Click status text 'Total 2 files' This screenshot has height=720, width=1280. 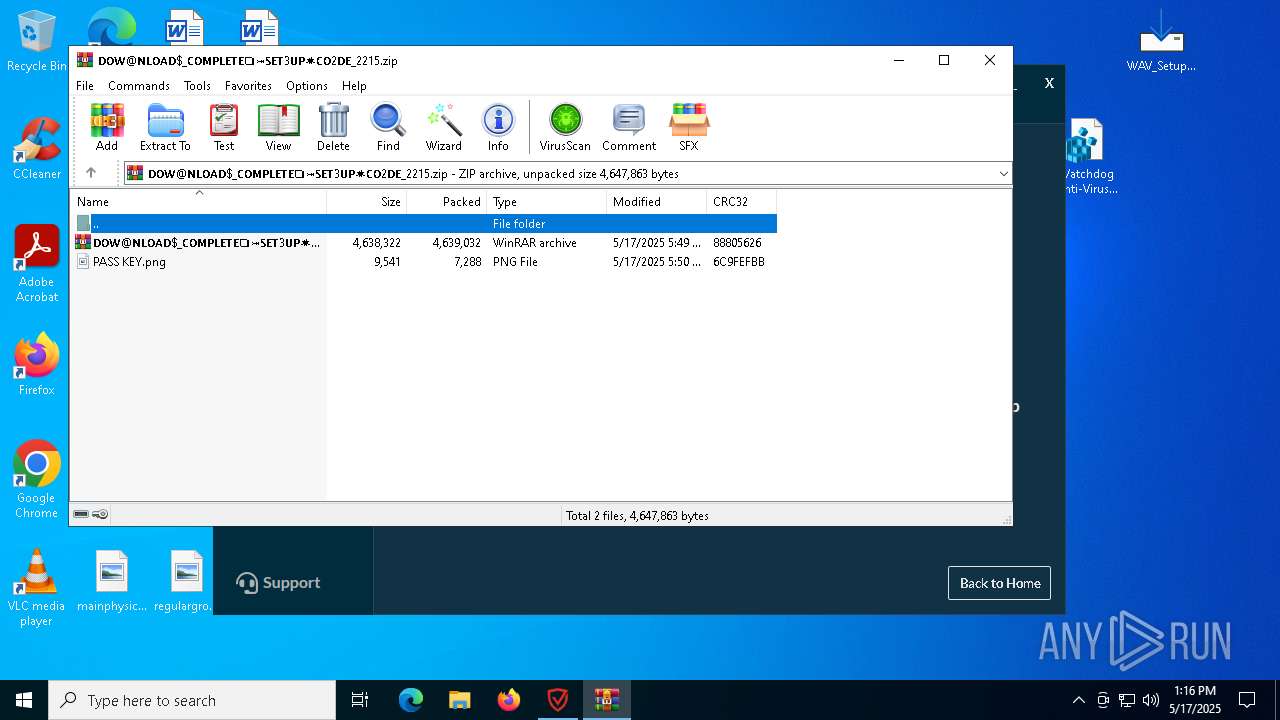tap(637, 516)
